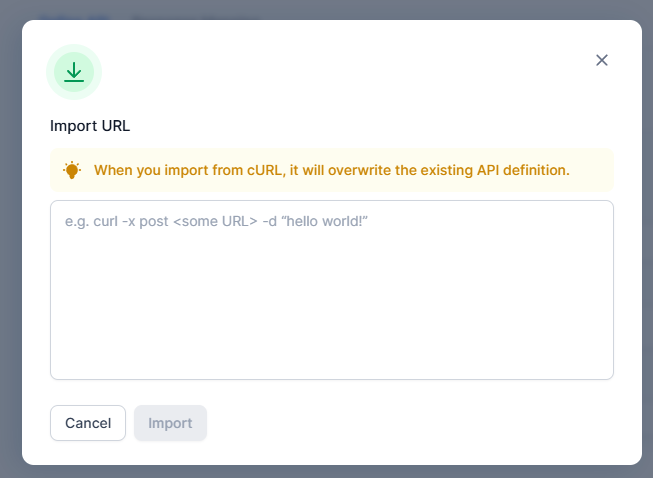This screenshot has height=478, width=653.
Task: Click the "<some URL>" placeholder segment
Action: point(215,221)
